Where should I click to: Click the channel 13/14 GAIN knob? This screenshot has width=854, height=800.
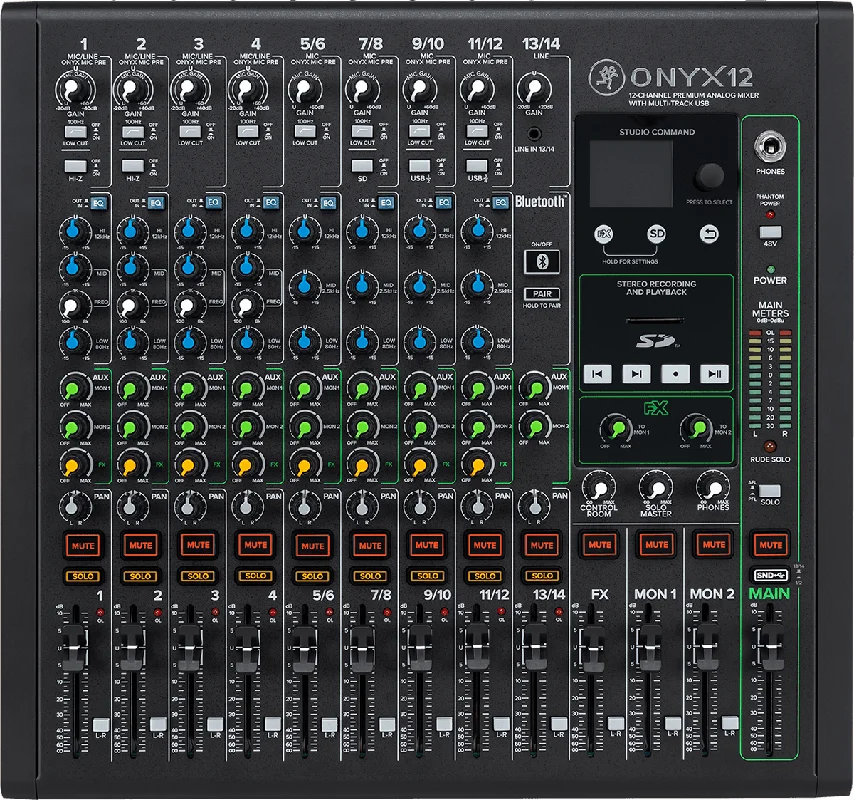(x=534, y=89)
